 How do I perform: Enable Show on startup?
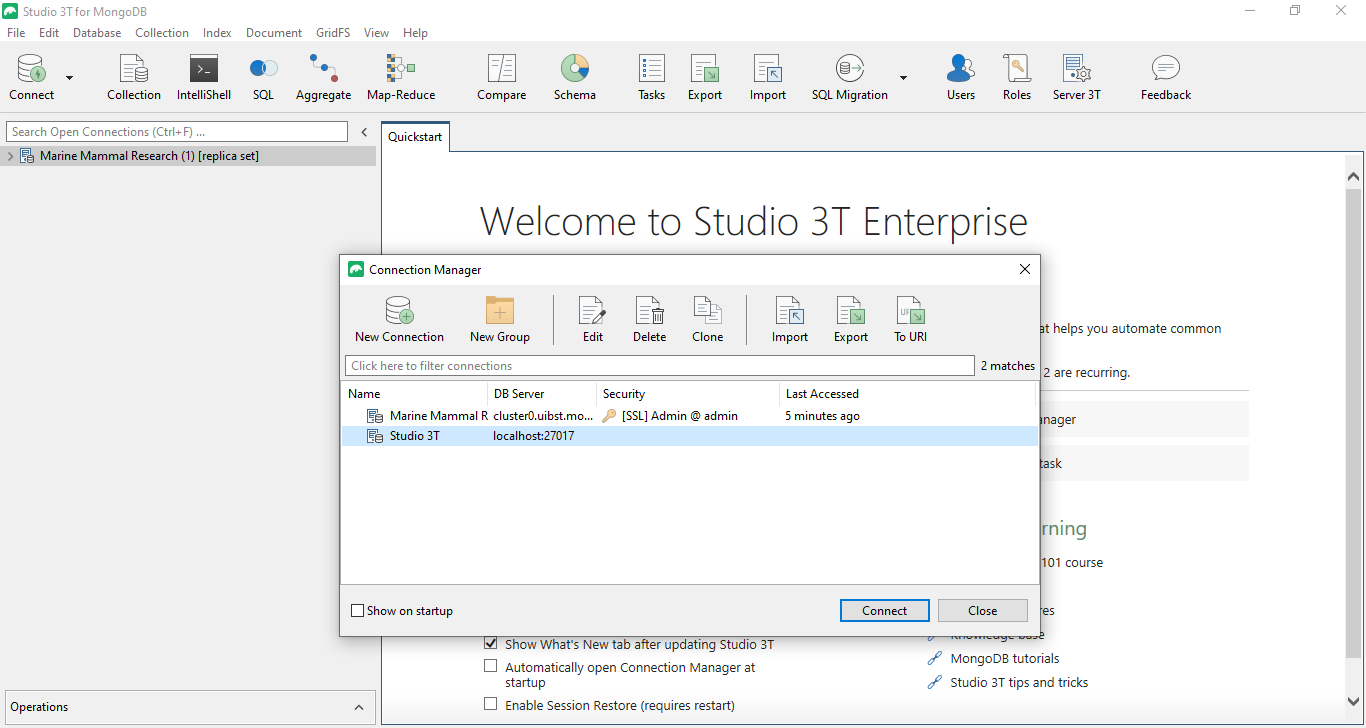[x=357, y=610]
